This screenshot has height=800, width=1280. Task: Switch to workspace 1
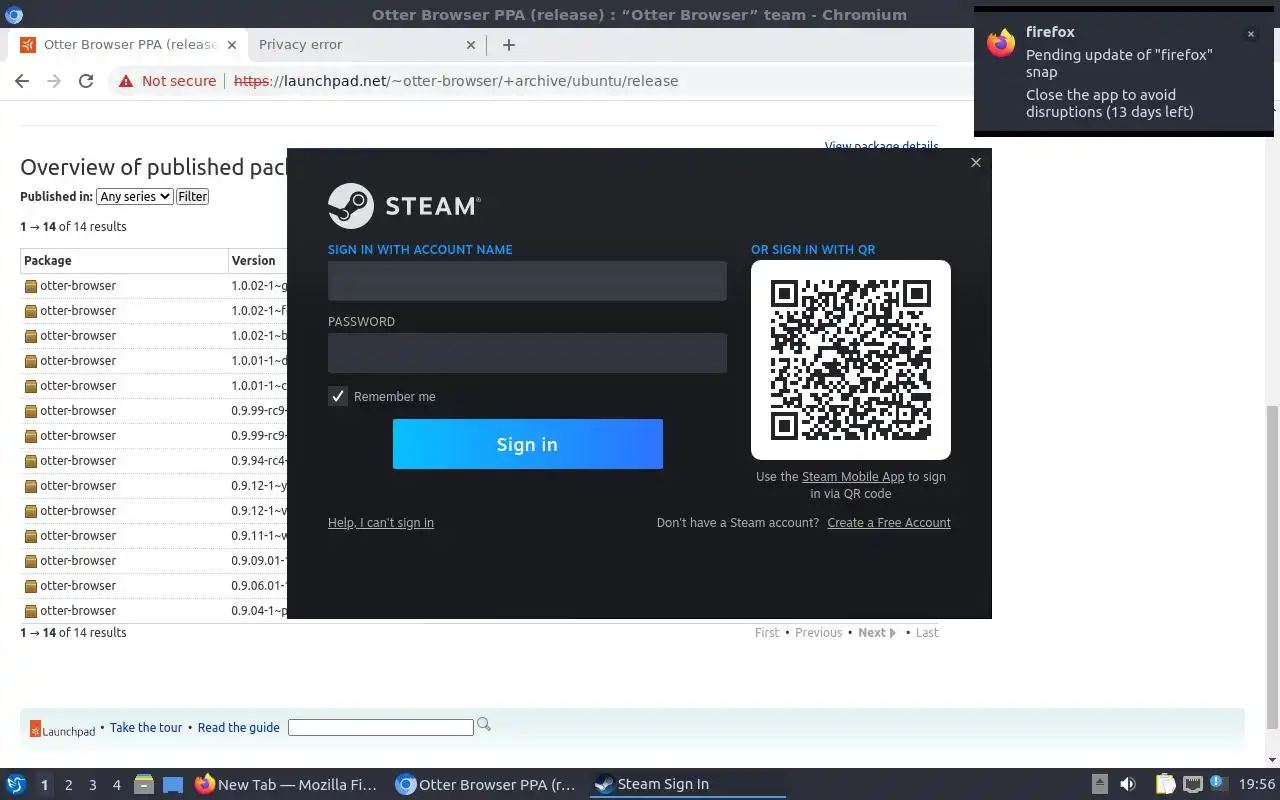point(44,785)
